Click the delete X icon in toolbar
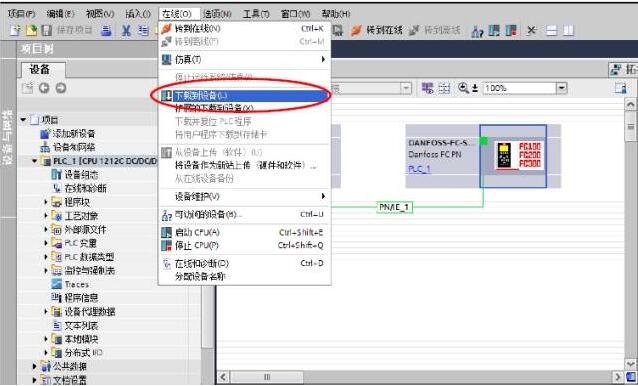The height and width of the screenshot is (386, 638). pos(531,31)
